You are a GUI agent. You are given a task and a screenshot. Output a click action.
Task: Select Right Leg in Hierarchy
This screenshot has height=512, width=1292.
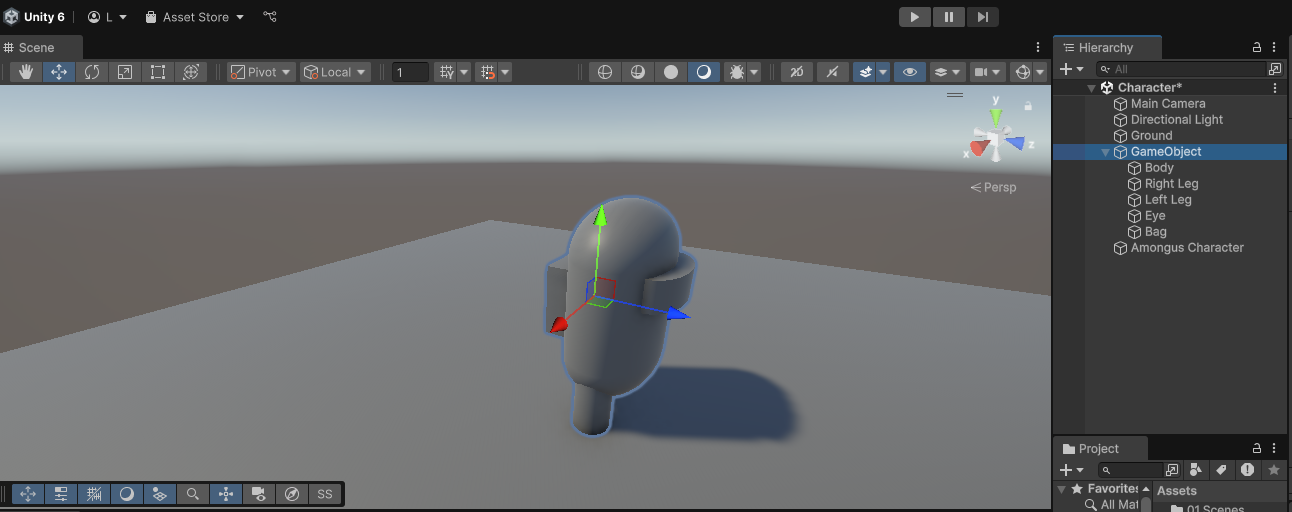pos(1171,184)
